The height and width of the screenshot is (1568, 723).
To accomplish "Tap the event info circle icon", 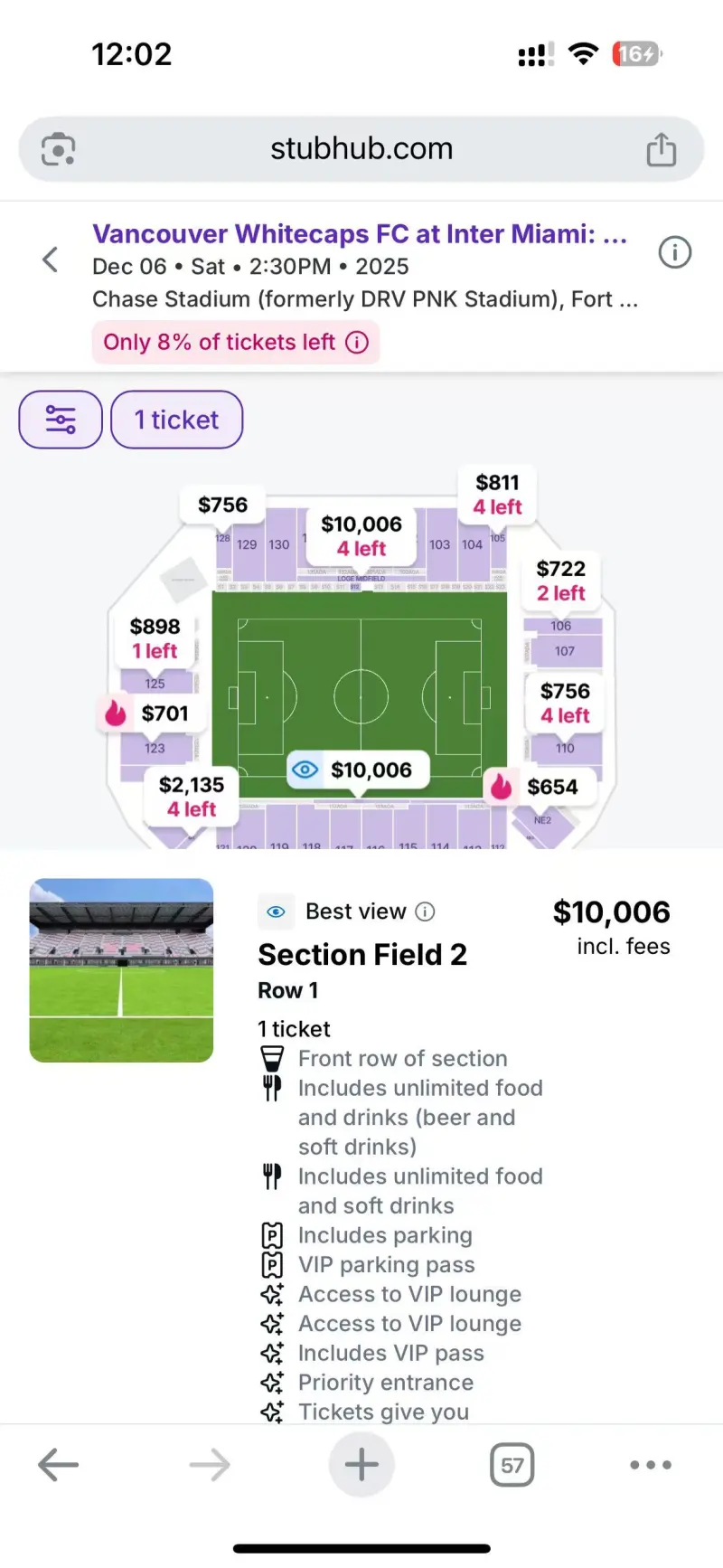I will 674,252.
